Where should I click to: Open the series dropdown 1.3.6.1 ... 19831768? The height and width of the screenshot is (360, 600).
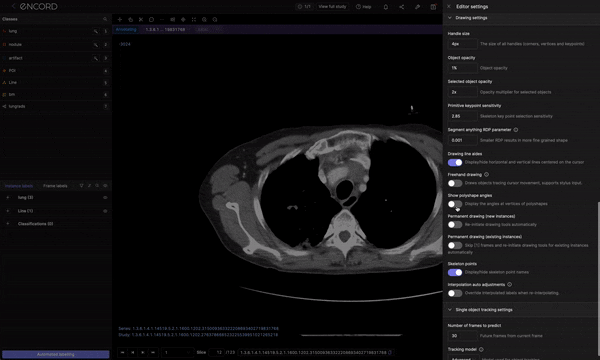click(x=167, y=29)
